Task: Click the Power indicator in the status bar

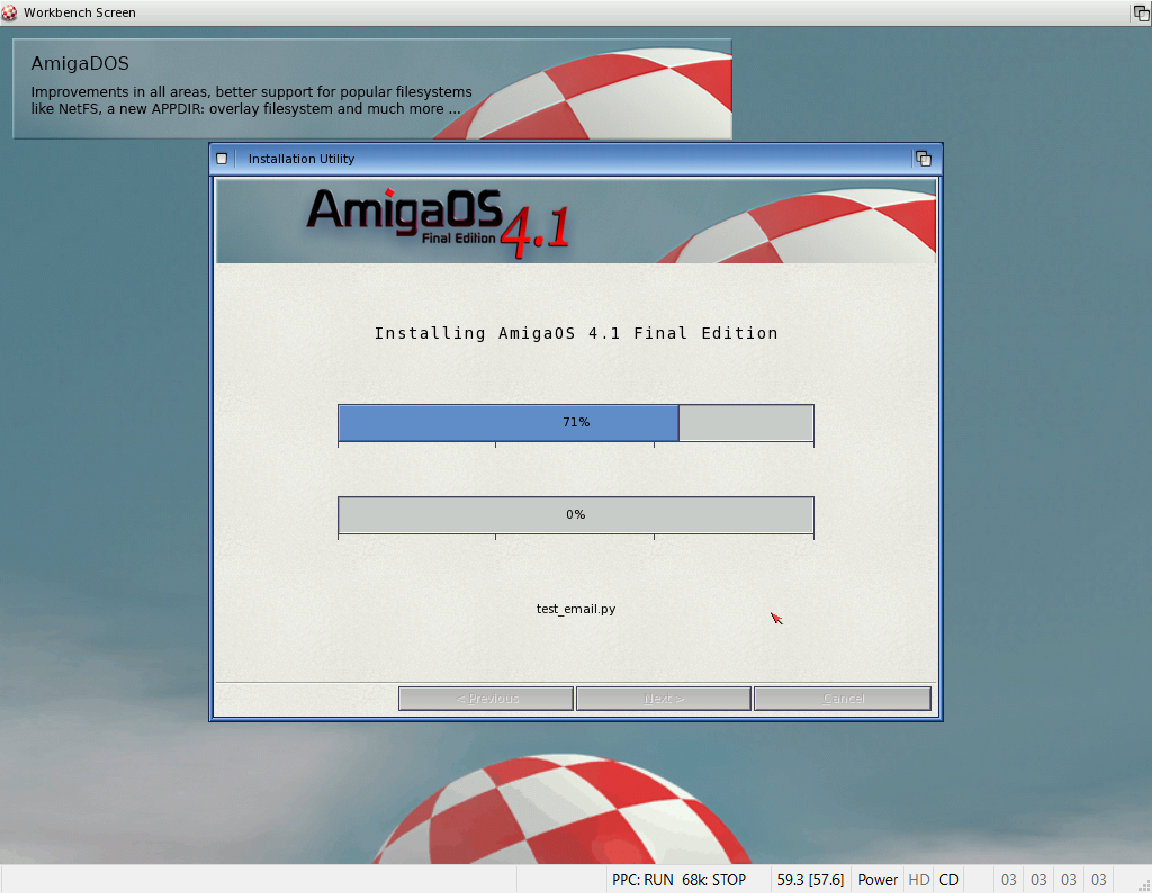Action: [878, 880]
